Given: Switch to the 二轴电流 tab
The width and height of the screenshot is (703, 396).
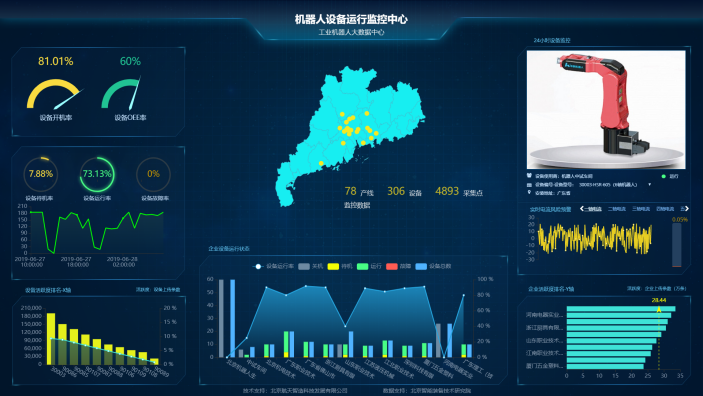Looking at the screenshot, I should (x=616, y=209).
